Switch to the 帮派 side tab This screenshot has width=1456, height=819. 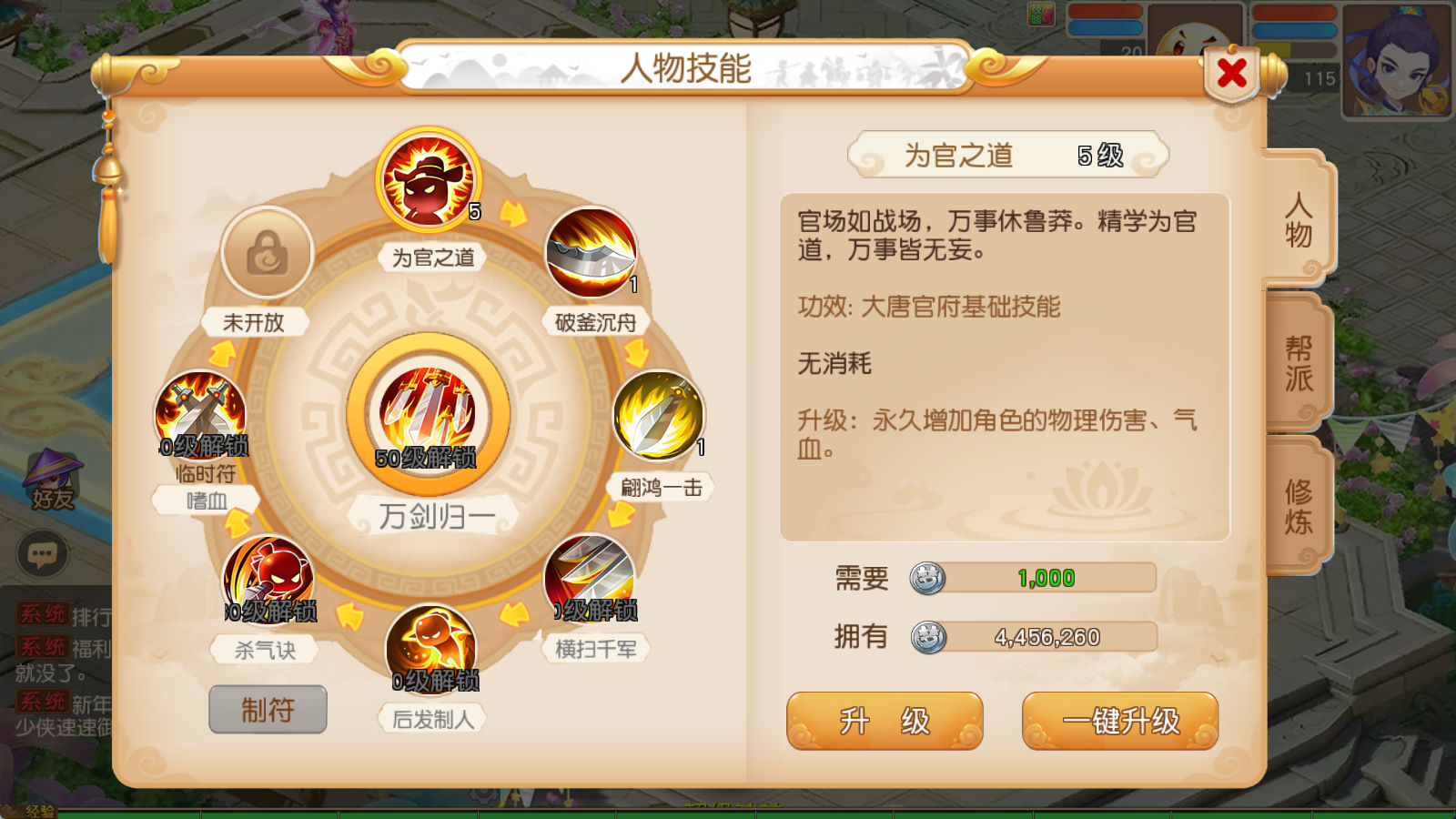point(1299,363)
